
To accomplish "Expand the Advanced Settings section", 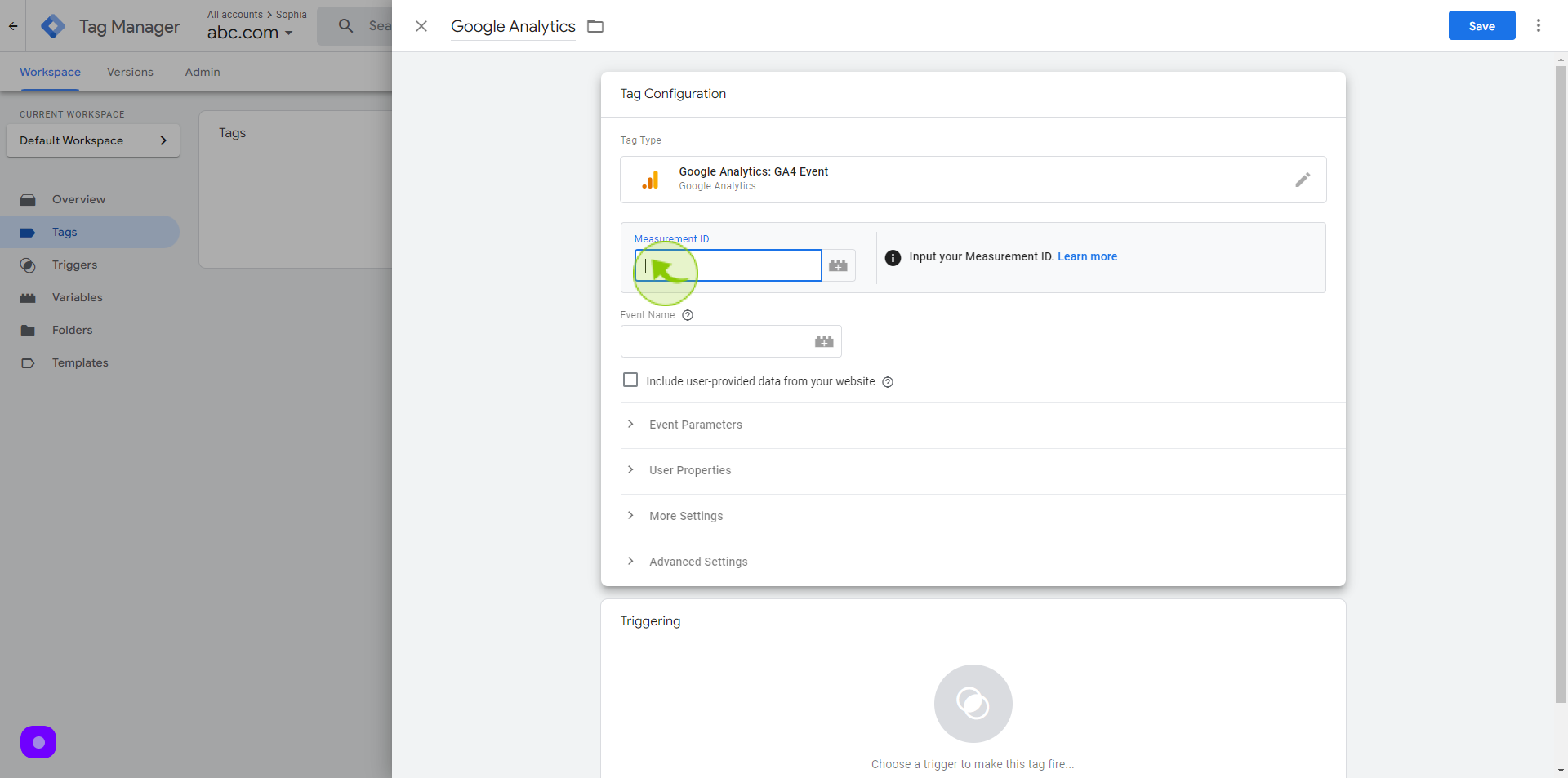I will tap(982, 562).
